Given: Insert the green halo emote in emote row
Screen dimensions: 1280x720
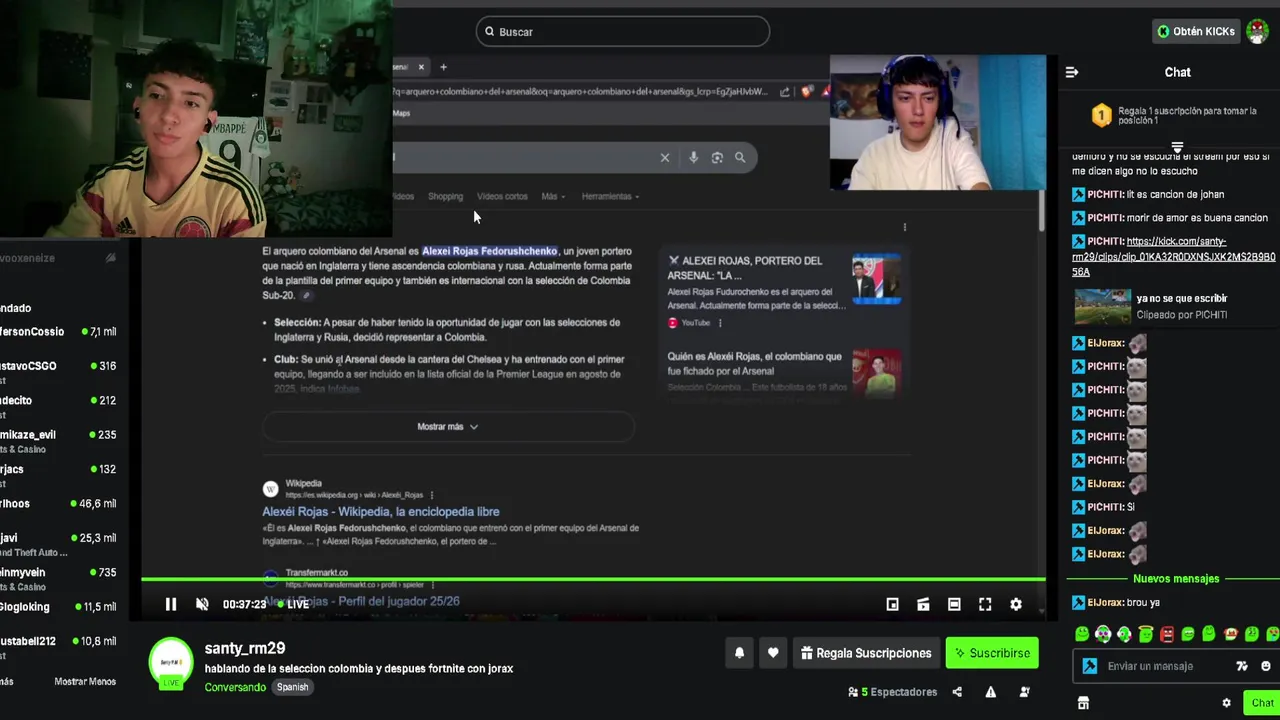Looking at the screenshot, I should [1146, 634].
